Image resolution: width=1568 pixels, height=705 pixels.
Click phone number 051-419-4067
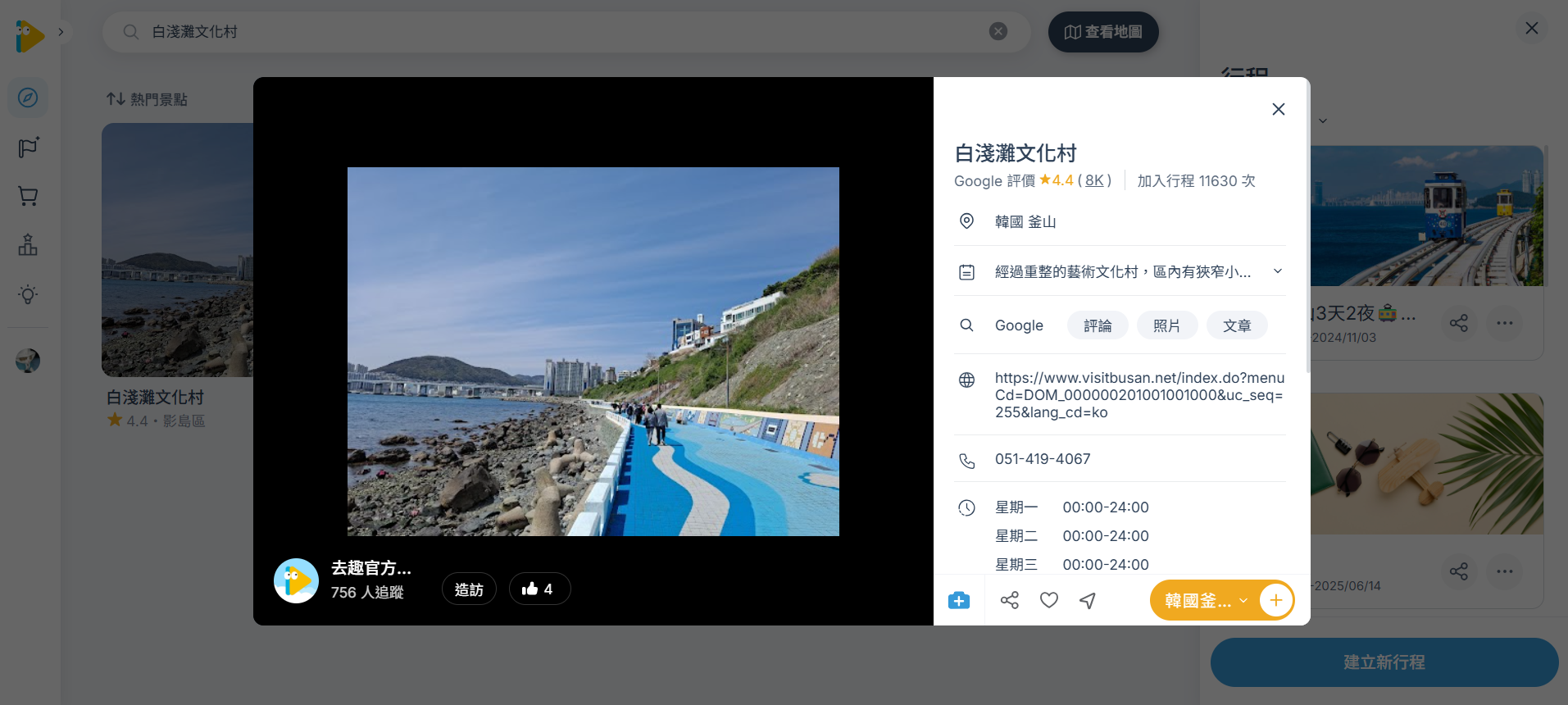(1043, 459)
